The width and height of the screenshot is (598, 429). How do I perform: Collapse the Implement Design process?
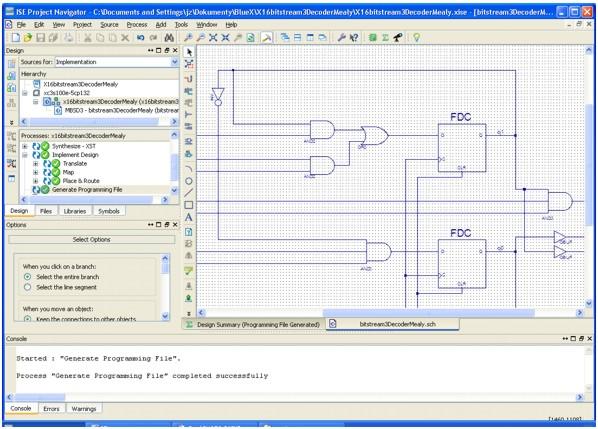tap(25, 155)
